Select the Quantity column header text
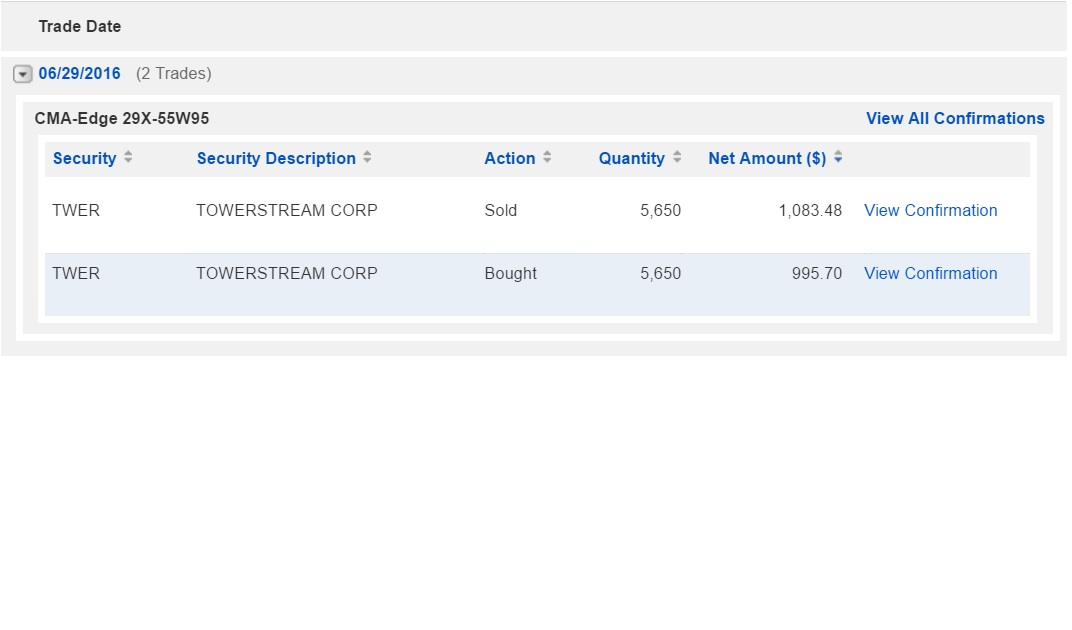Screen dimensions: 1072x630 (x=631, y=158)
